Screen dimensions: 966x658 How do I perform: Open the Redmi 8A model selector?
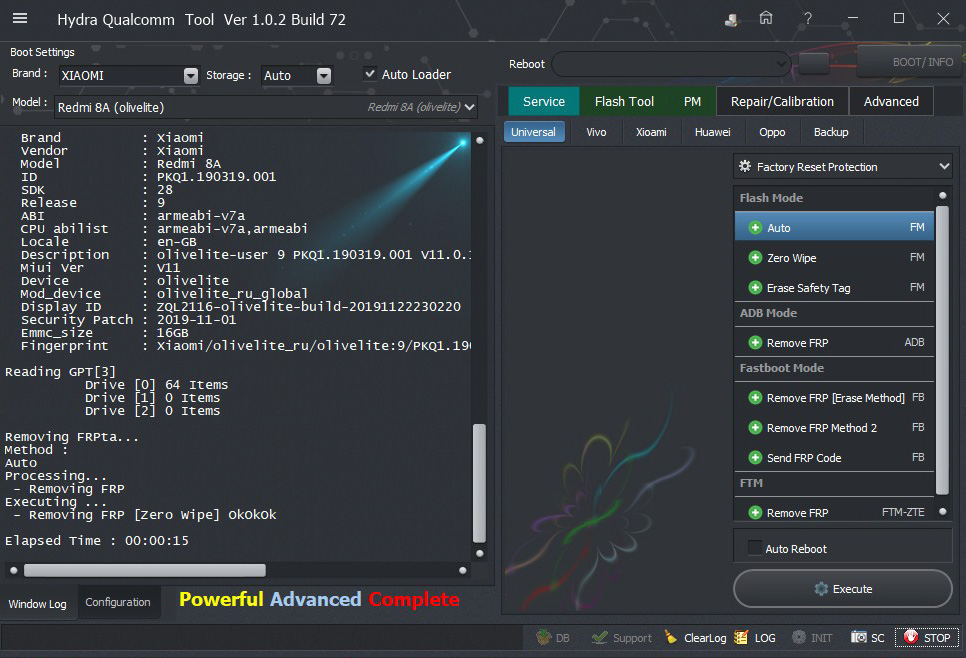coord(266,107)
